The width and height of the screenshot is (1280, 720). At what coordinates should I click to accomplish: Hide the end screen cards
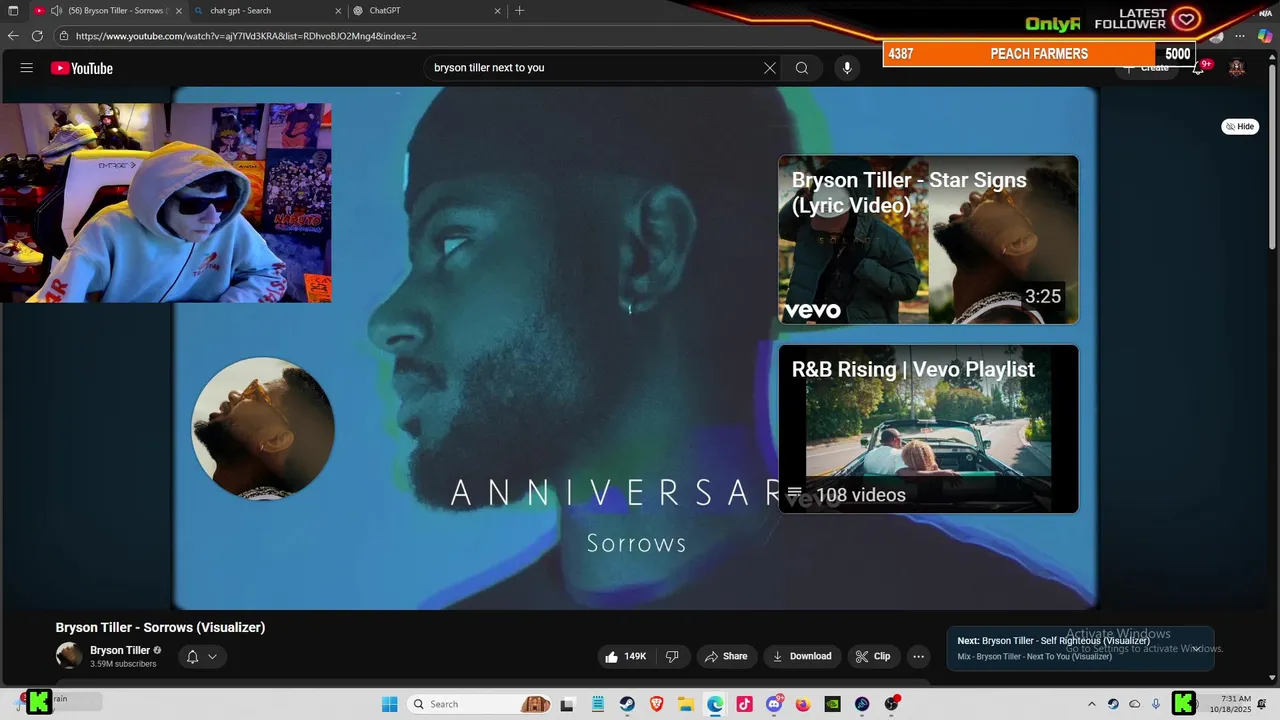pos(1240,126)
